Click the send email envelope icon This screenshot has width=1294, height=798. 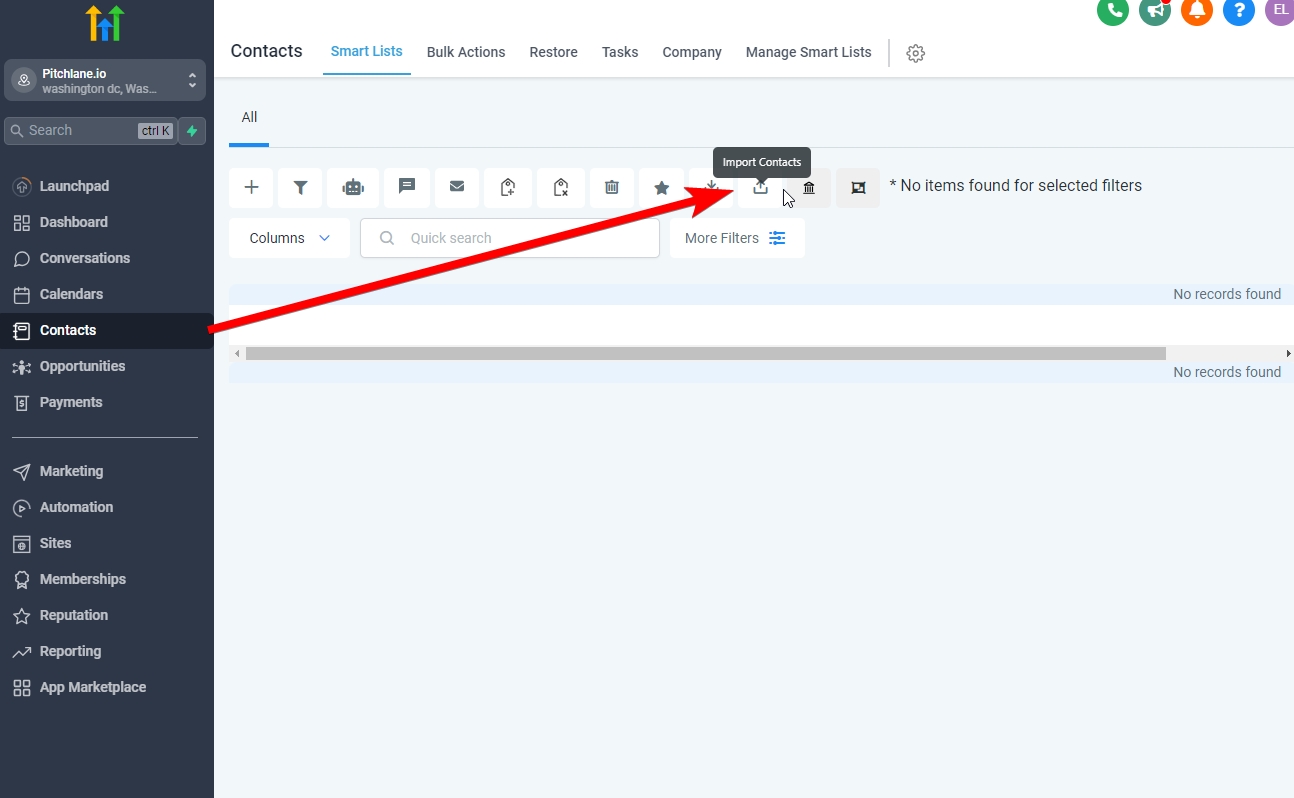[457, 187]
